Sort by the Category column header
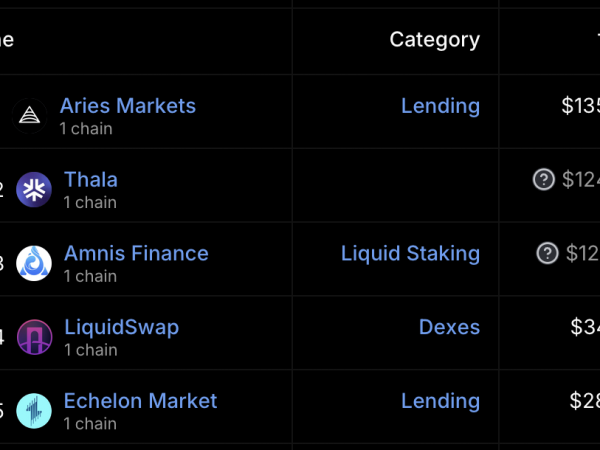Viewport: 600px width, 450px height. [x=435, y=40]
